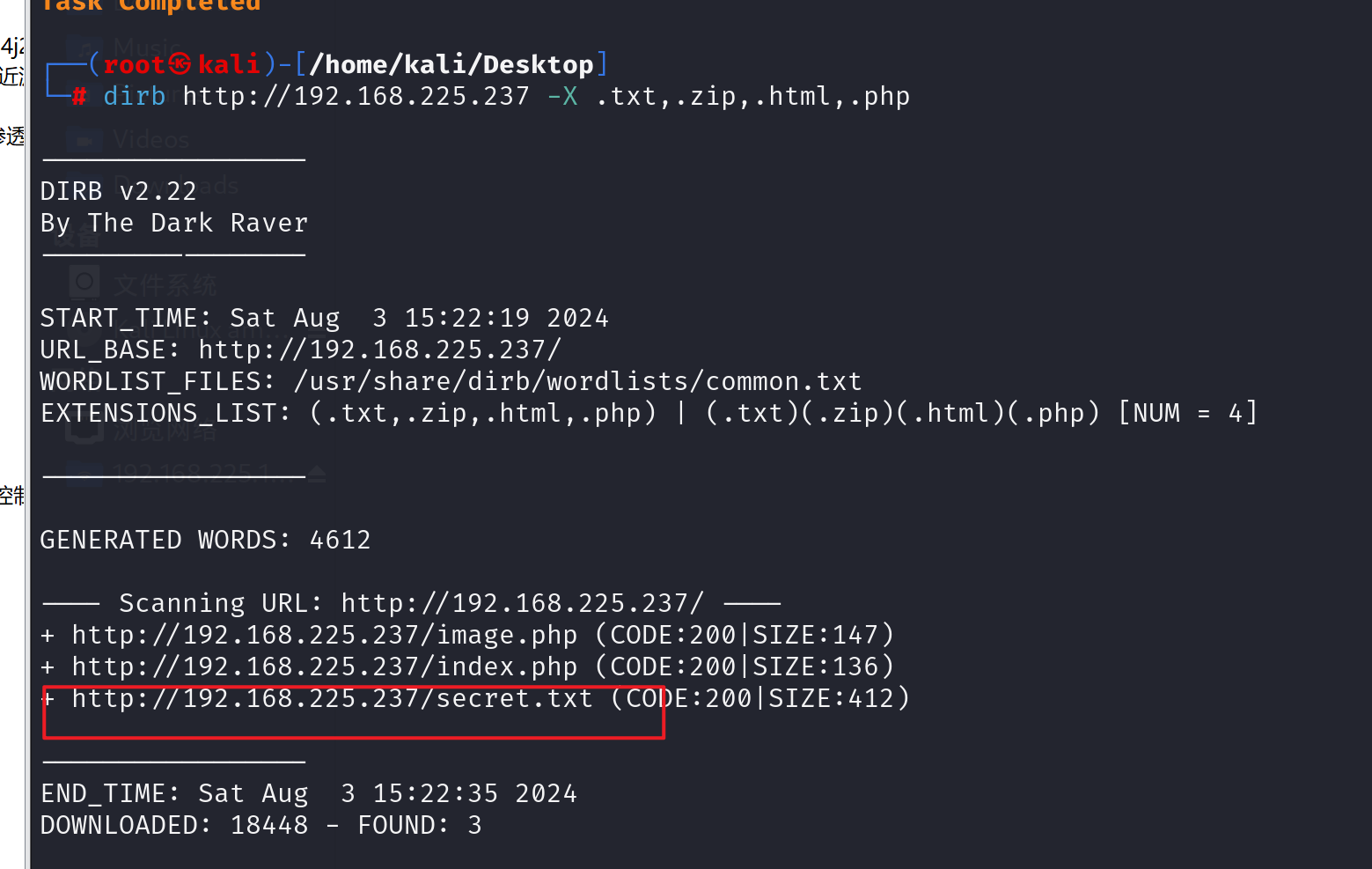Click the 浏览网络 network icon
Screen dimensions: 1372x869
click(84, 429)
